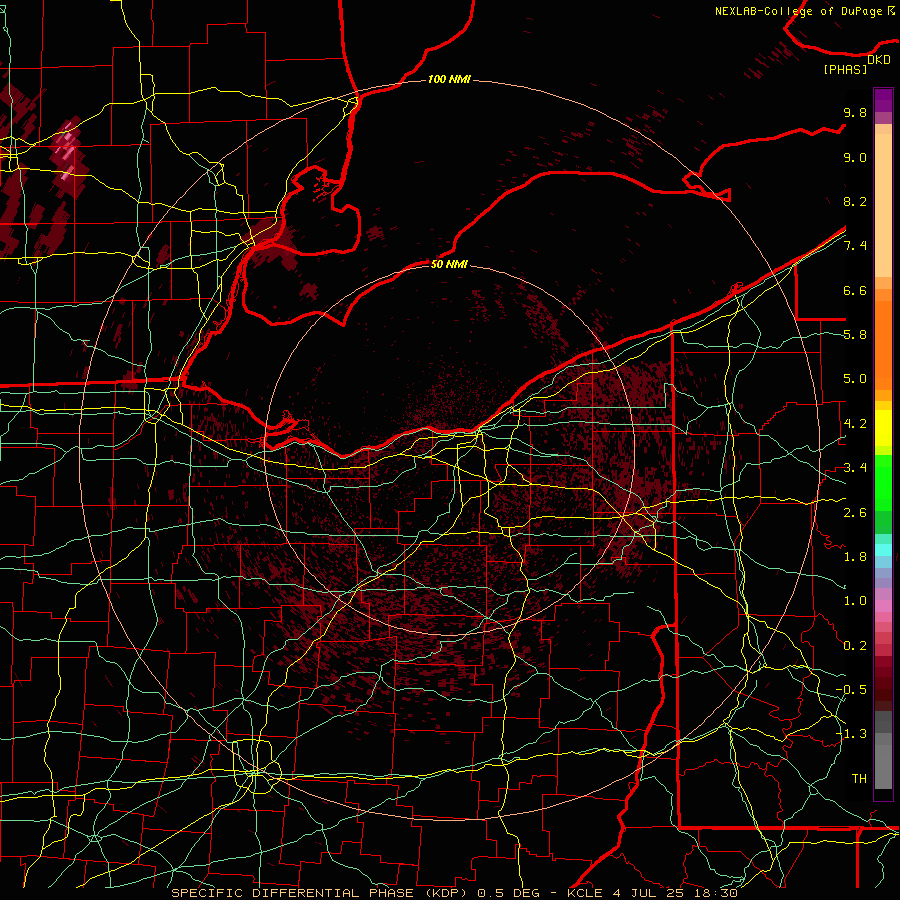Screen dimensions: 900x900
Task: Click the 5.0 value on the color scale
Action: [855, 379]
